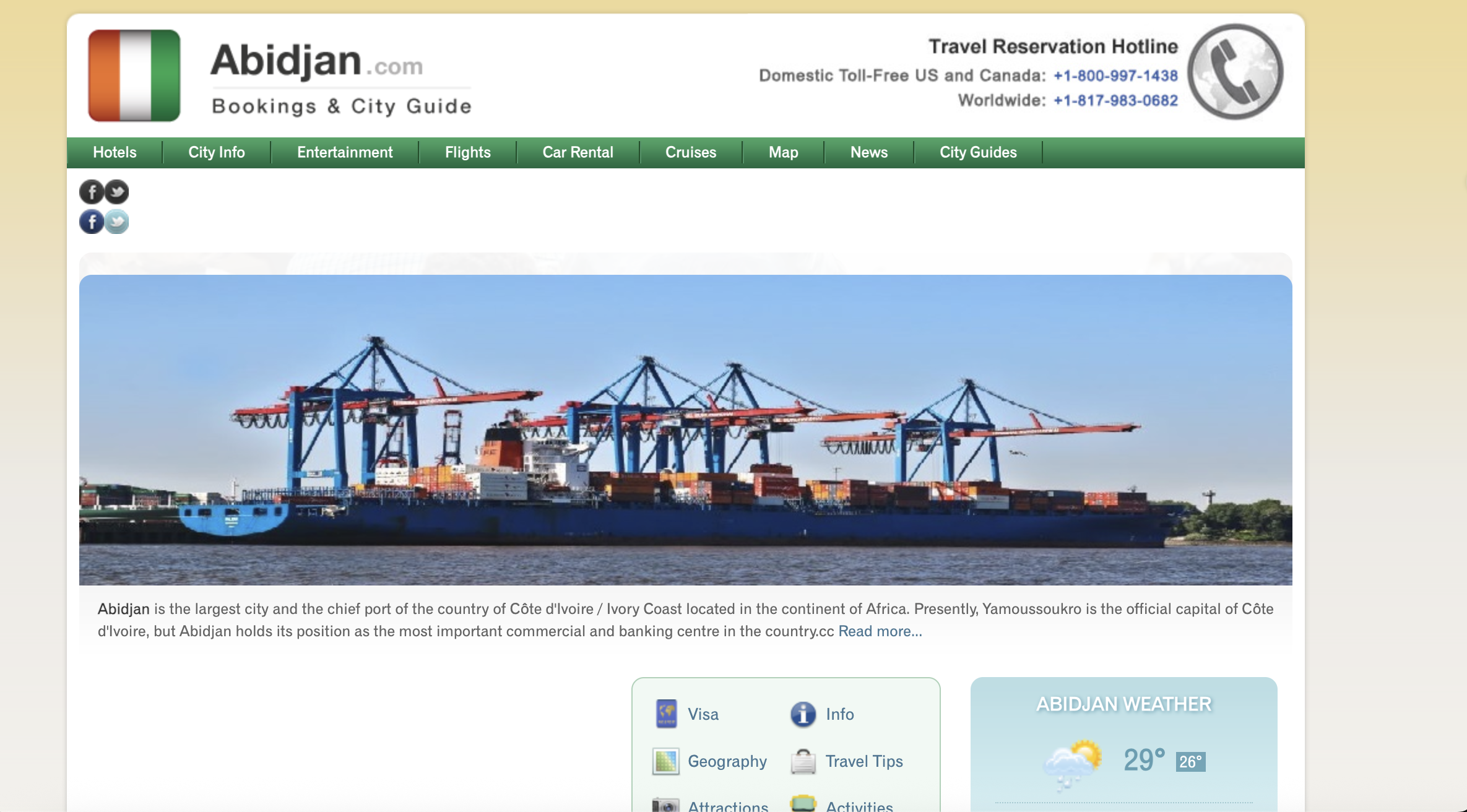Share the page via the Facebook icon

[x=92, y=192]
